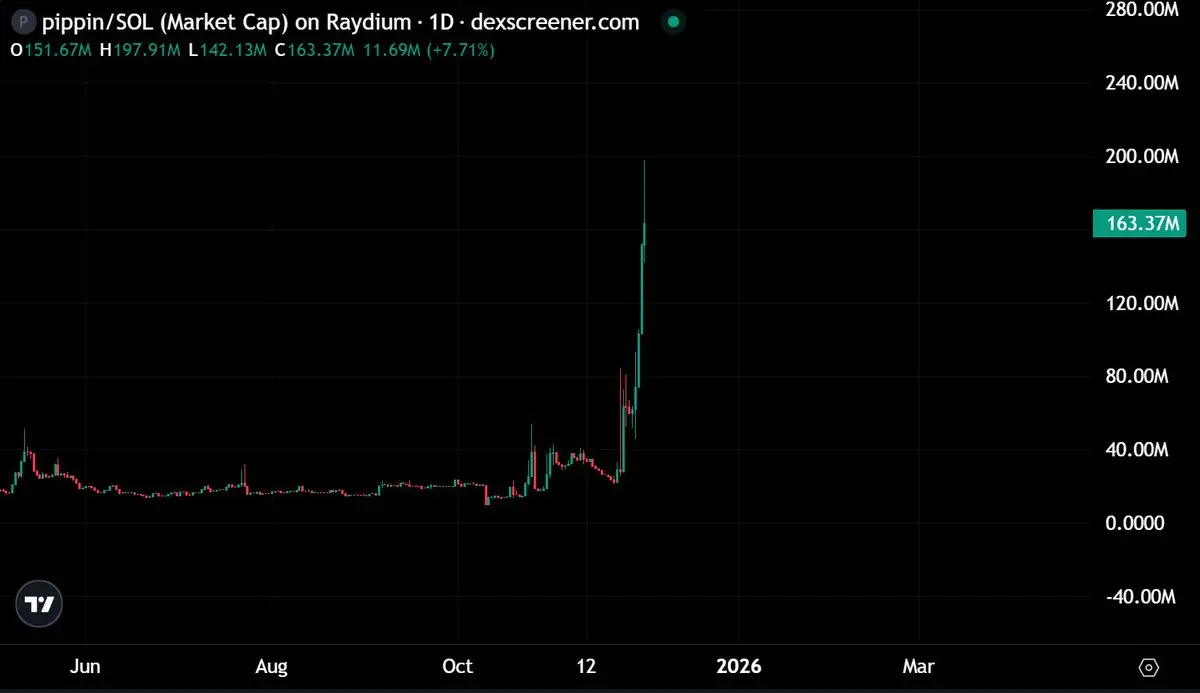1200x693 pixels.
Task: Click the Aug label on time axis
Action: [x=271, y=666]
